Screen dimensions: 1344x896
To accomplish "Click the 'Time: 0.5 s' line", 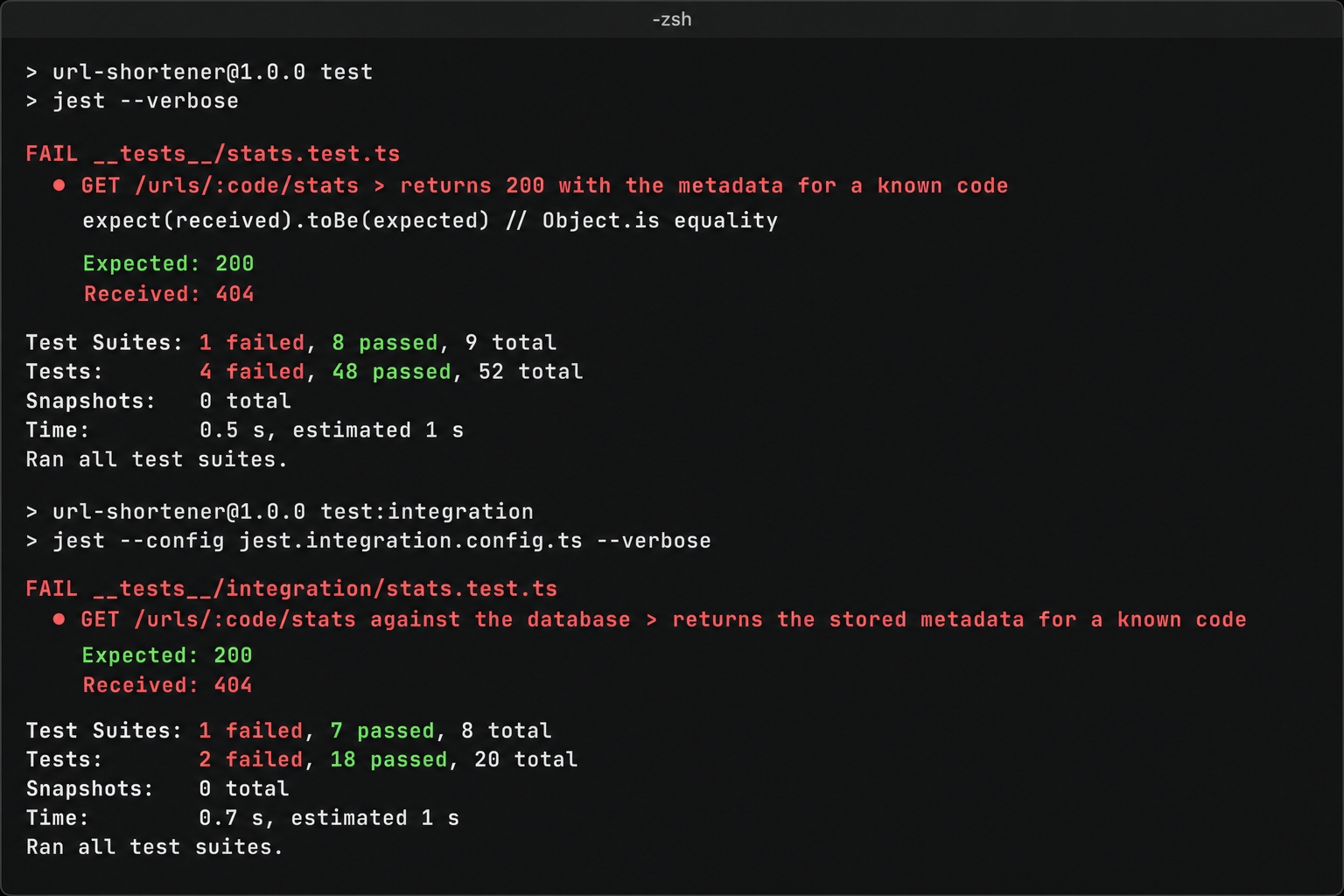I will [x=245, y=430].
